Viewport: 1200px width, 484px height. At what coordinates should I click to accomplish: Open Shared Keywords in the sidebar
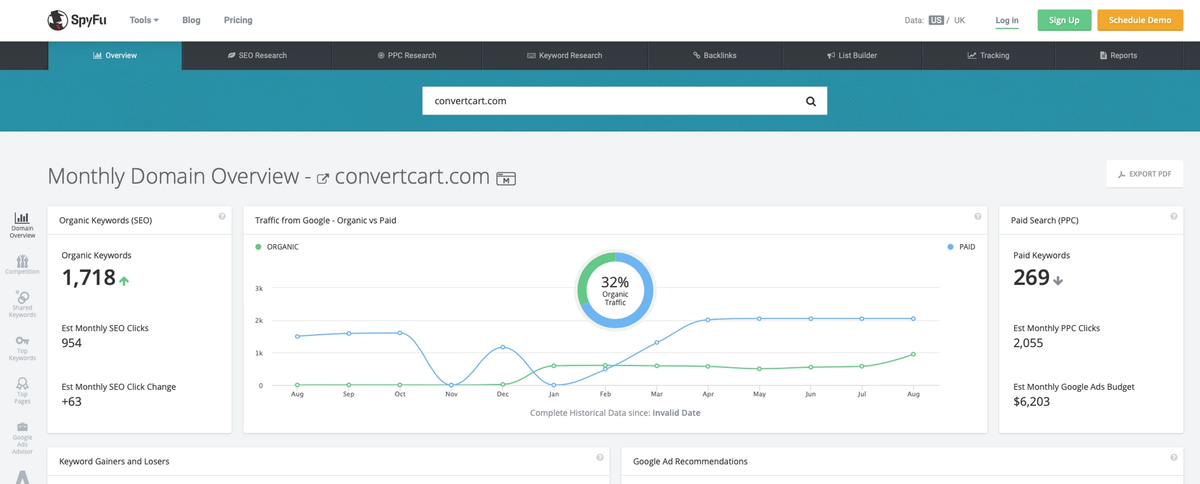[22, 304]
